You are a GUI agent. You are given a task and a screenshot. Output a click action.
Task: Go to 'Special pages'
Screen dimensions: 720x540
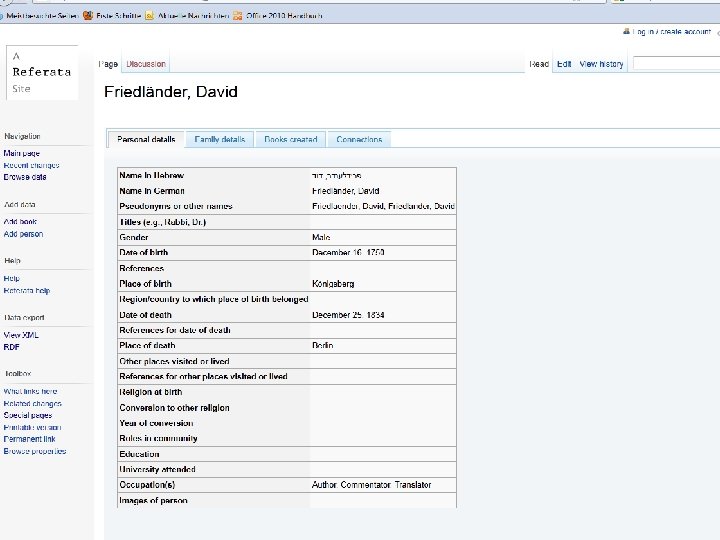pos(28,415)
